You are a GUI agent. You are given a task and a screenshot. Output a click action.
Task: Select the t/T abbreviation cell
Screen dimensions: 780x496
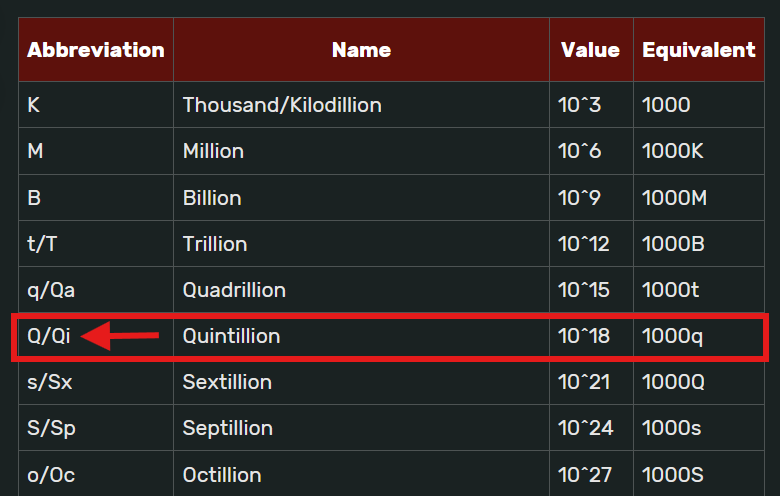pyautogui.click(x=44, y=244)
